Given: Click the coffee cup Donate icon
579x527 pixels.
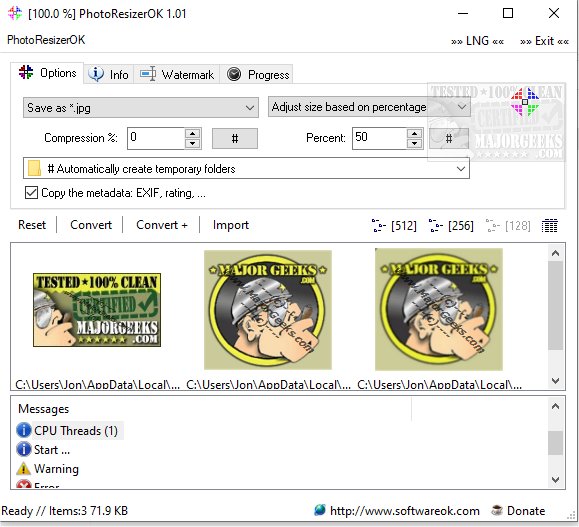Looking at the screenshot, I should click(497, 510).
